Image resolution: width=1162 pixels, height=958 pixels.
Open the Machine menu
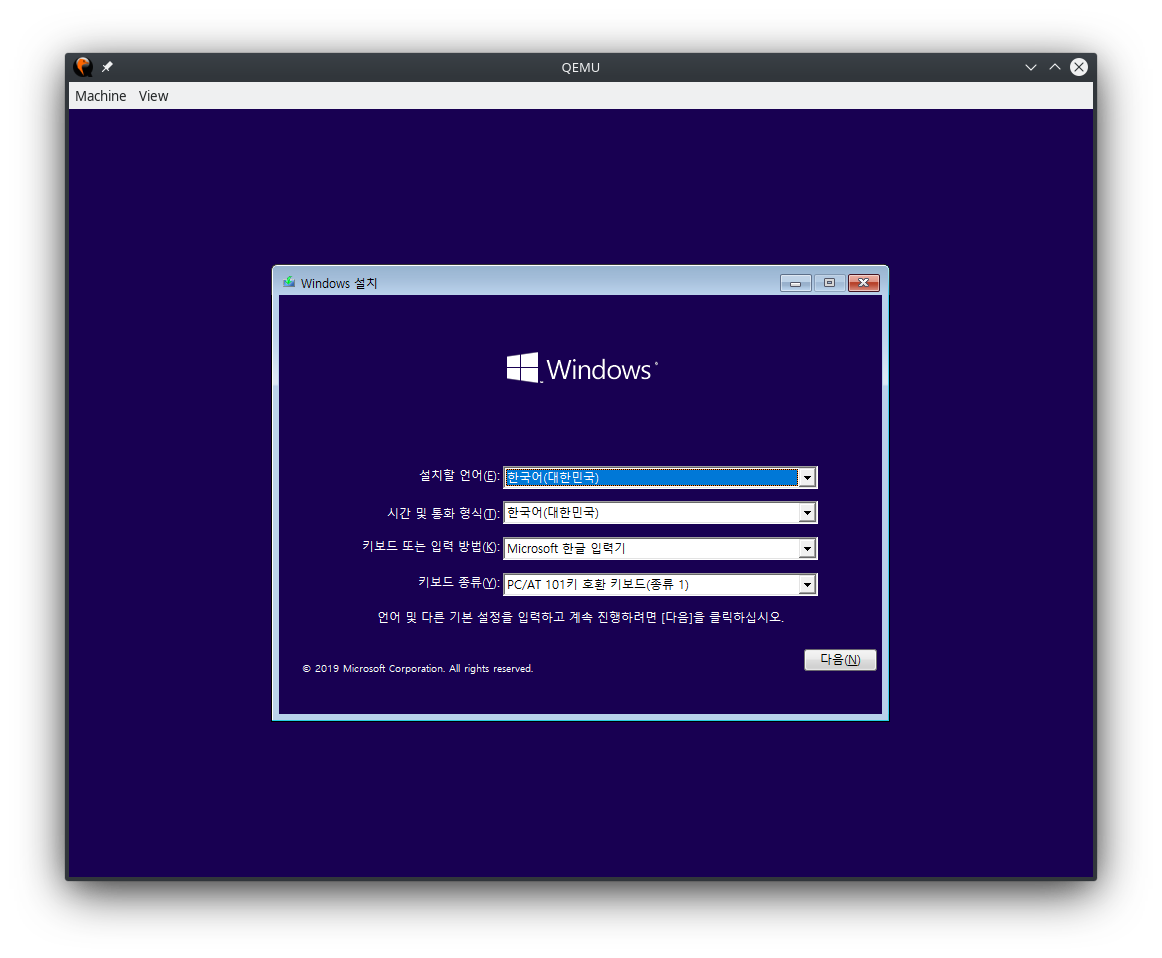[100, 96]
